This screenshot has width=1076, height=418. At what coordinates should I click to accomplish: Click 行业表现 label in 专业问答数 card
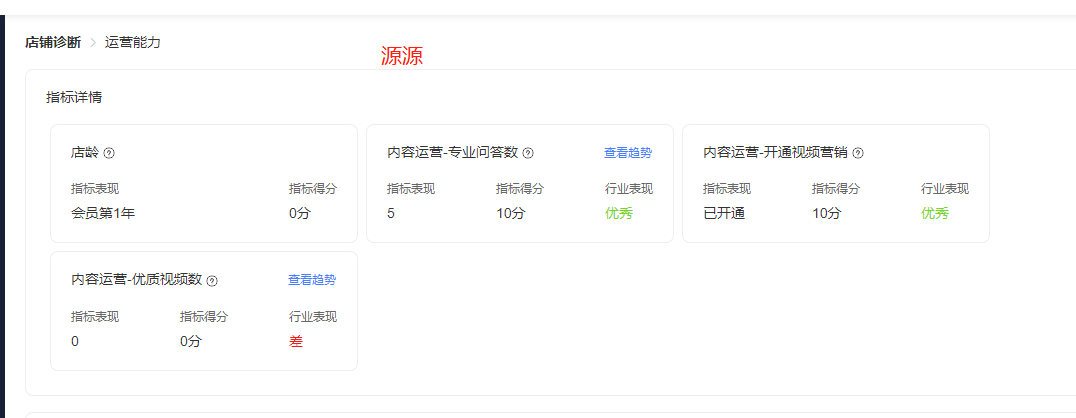[x=629, y=189]
